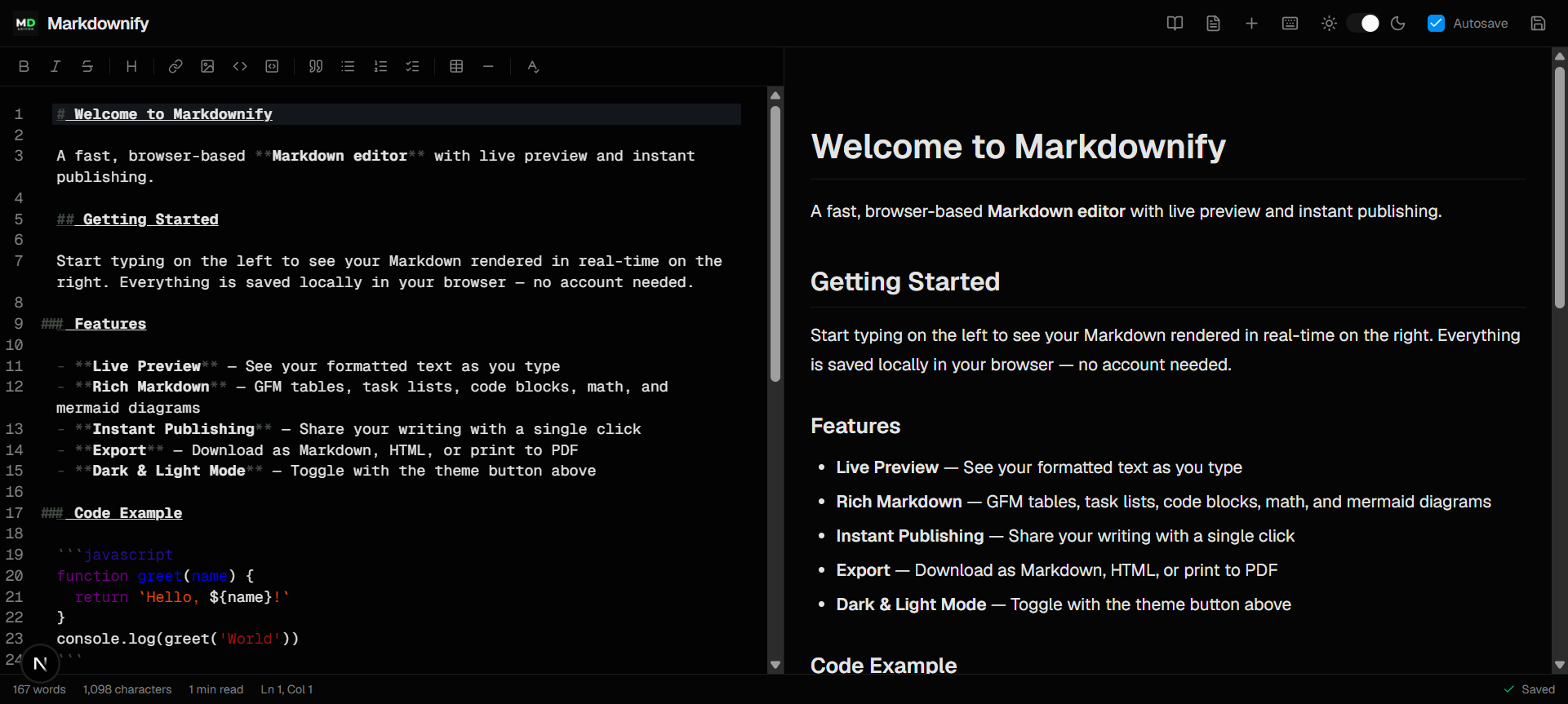Insert a heading with the H button
This screenshot has height=704, width=1568.
pos(131,67)
